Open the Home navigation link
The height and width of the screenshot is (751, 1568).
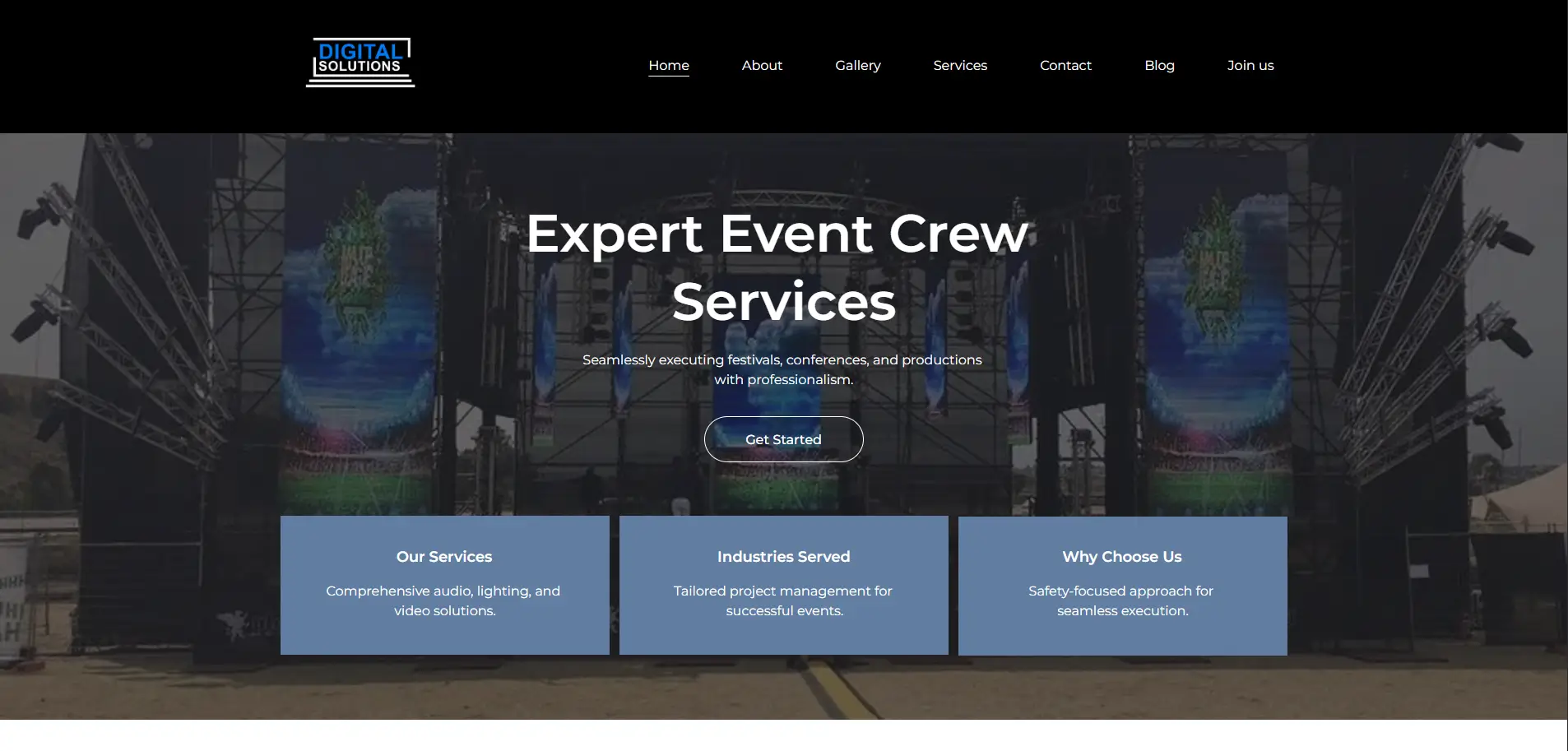click(668, 65)
